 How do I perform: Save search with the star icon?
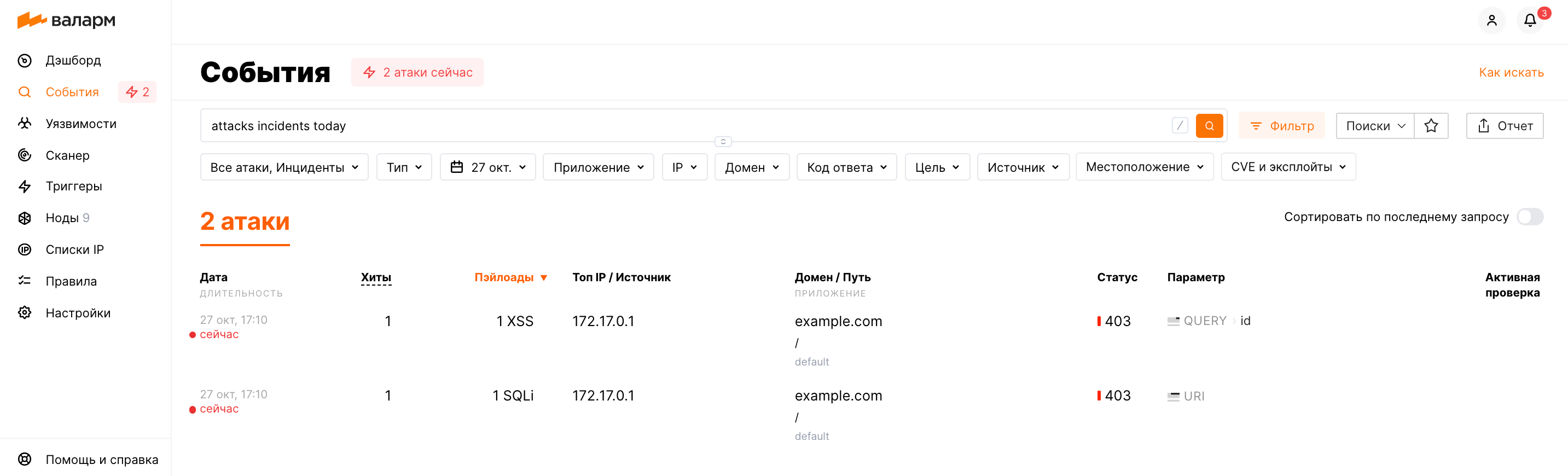click(1431, 126)
